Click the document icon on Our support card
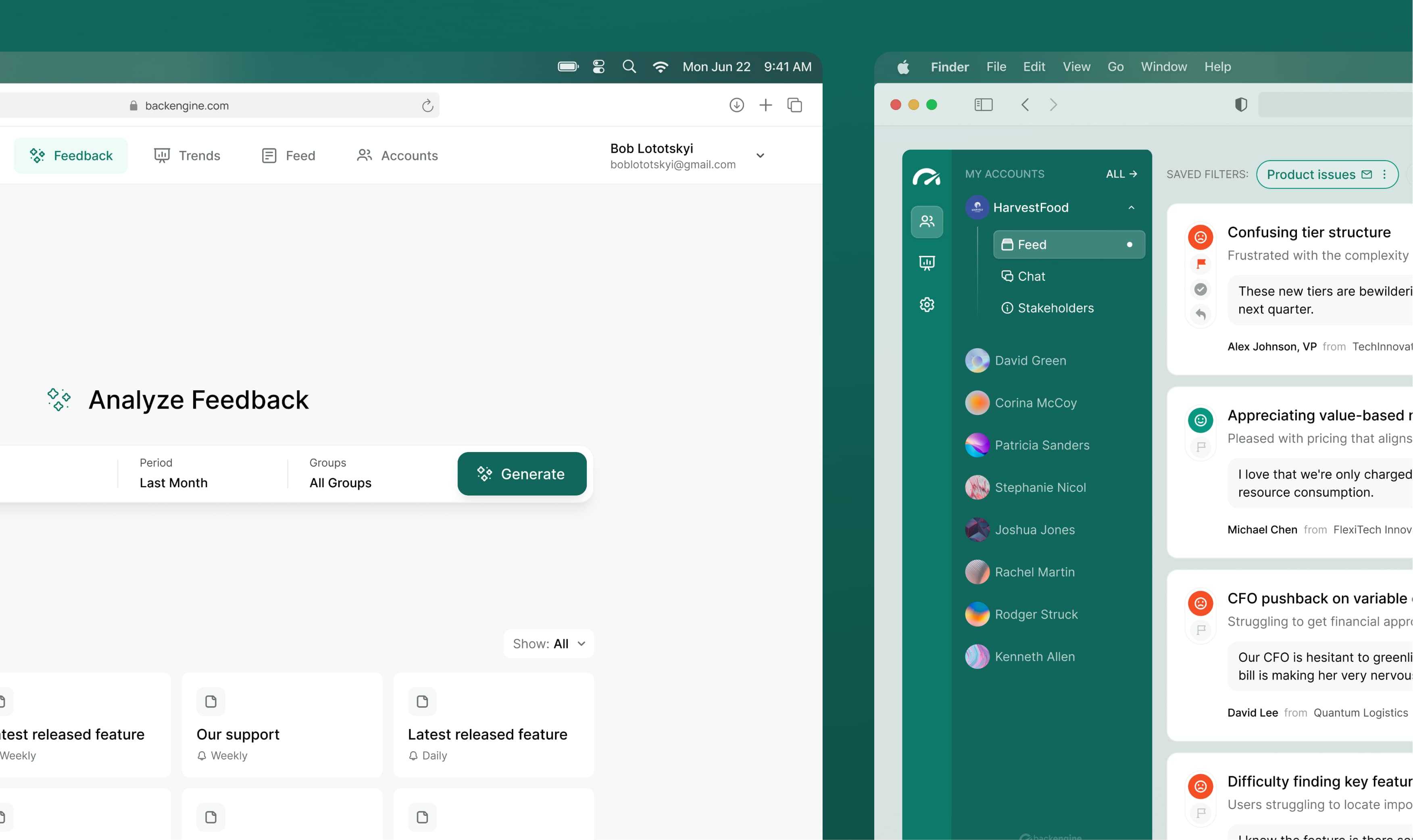 click(210, 701)
